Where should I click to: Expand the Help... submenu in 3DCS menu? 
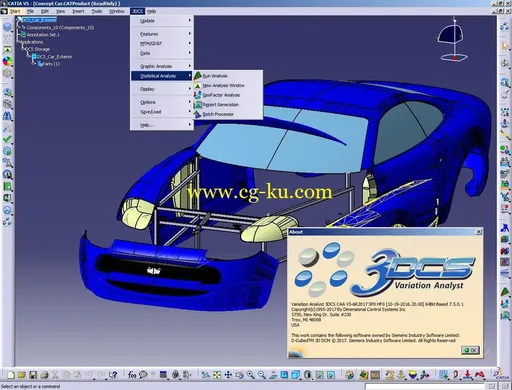coord(162,125)
